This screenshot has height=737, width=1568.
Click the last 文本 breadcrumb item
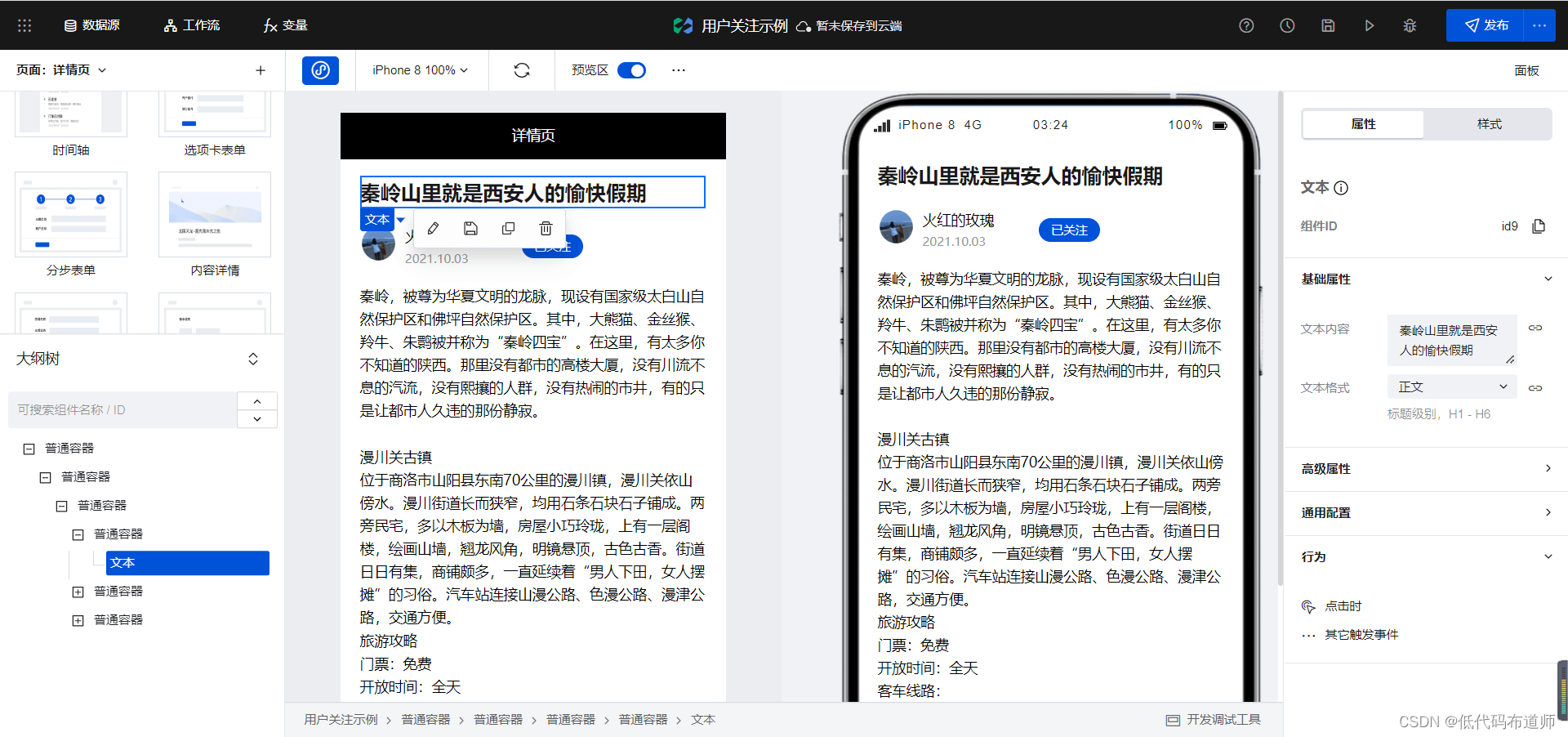(x=702, y=720)
